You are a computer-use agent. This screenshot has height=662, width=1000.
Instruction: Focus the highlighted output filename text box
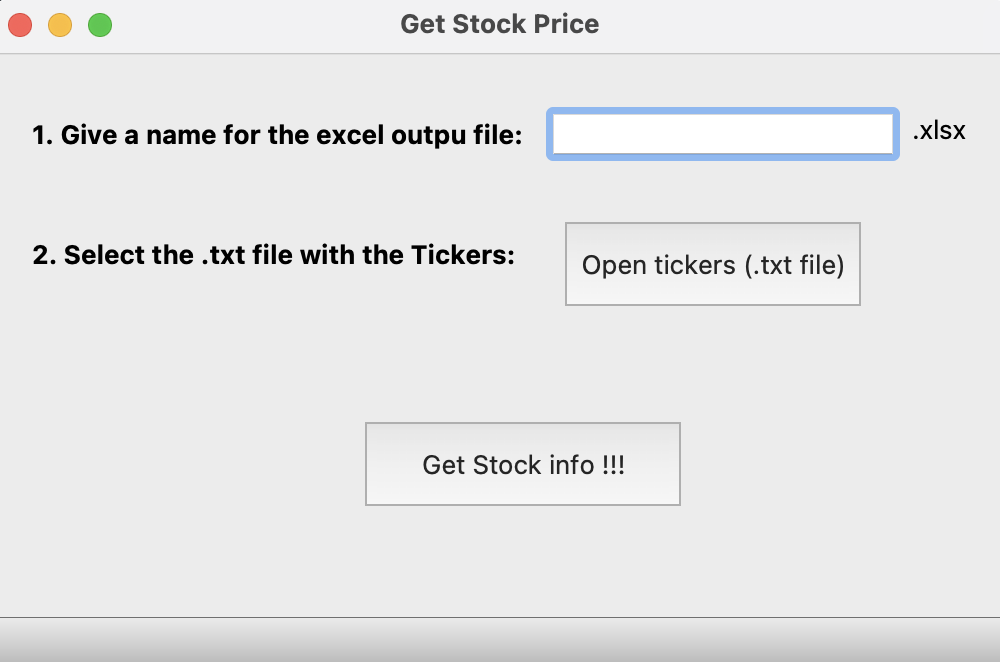722,133
